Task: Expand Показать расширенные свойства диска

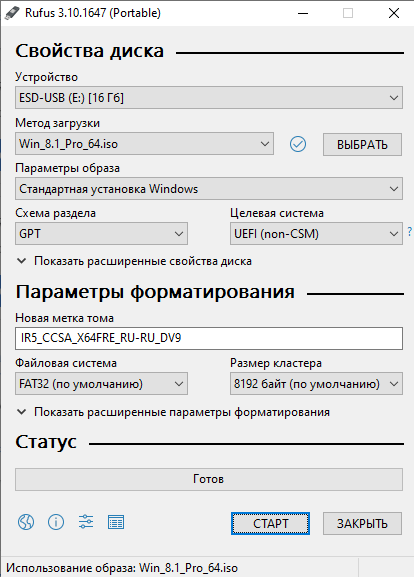Action: 135,261
